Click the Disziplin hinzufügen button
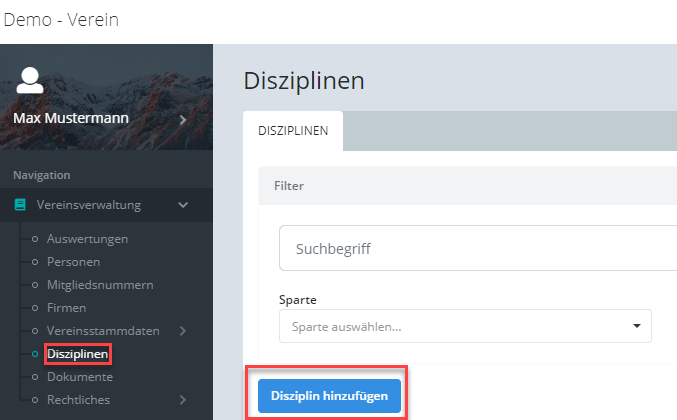 click(329, 396)
